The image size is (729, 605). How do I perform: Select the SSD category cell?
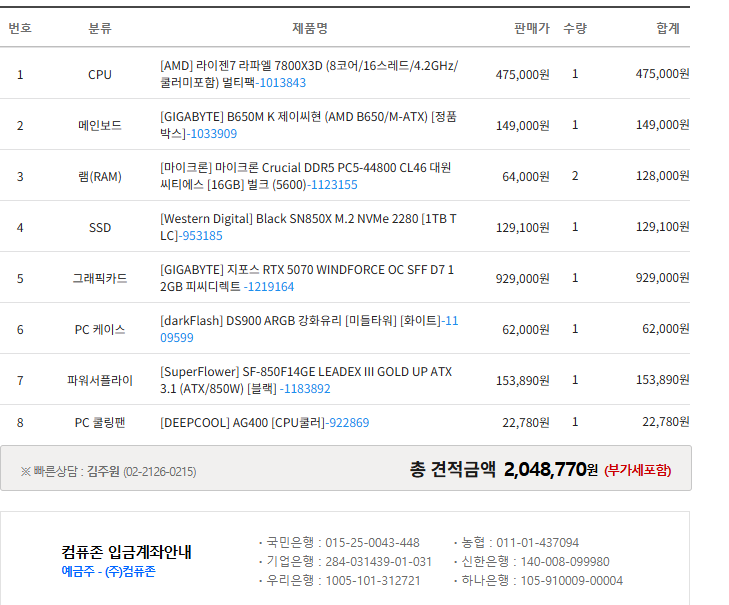click(100, 227)
